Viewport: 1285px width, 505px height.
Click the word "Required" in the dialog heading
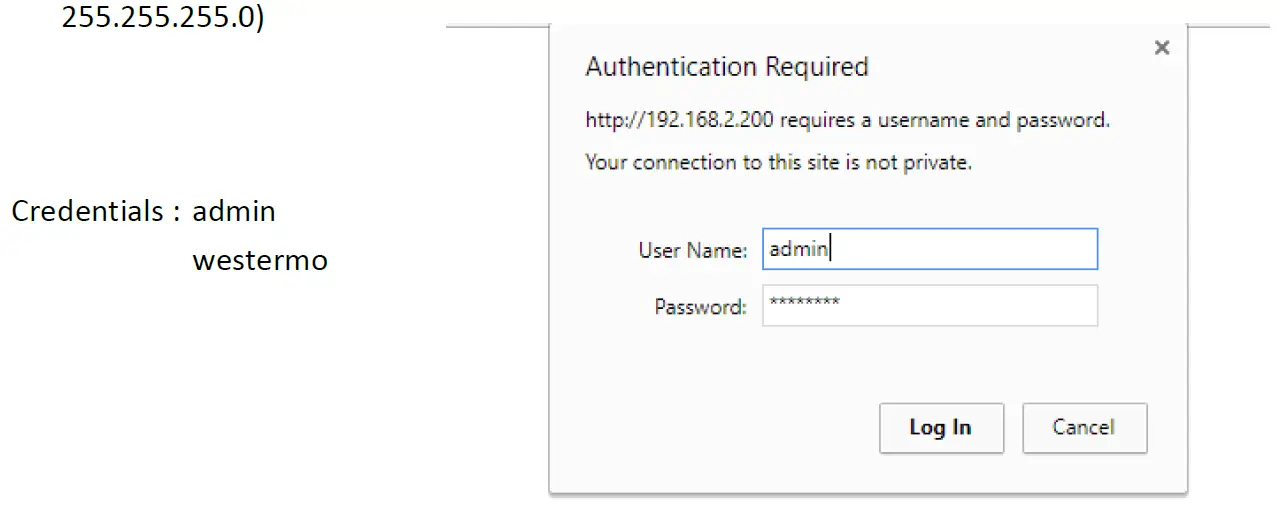tap(816, 67)
